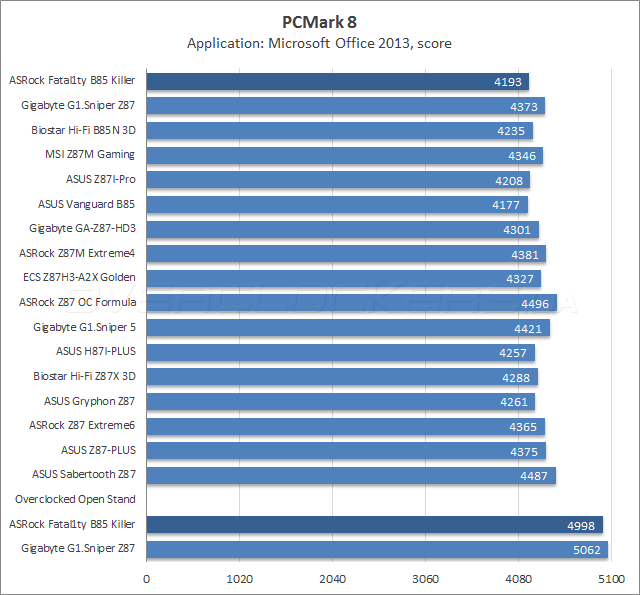Screen dimensions: 640x595
Task: Select the 5100 axis tick label
Action: click(x=611, y=579)
